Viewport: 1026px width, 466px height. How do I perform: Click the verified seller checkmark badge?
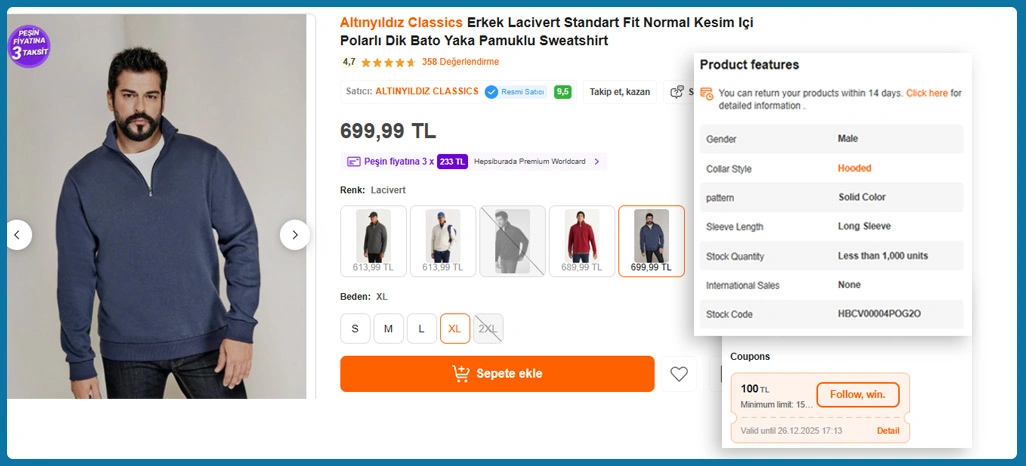tap(491, 92)
